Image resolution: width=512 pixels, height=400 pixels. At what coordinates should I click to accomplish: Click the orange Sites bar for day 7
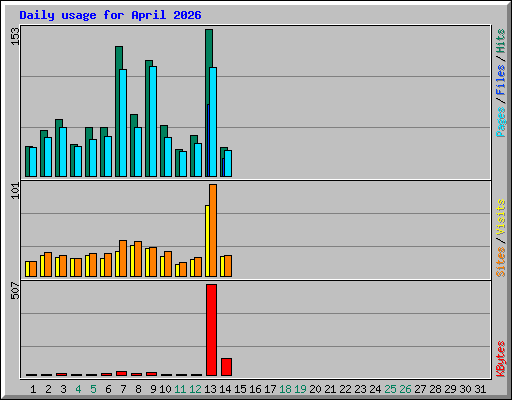pyautogui.click(x=123, y=258)
